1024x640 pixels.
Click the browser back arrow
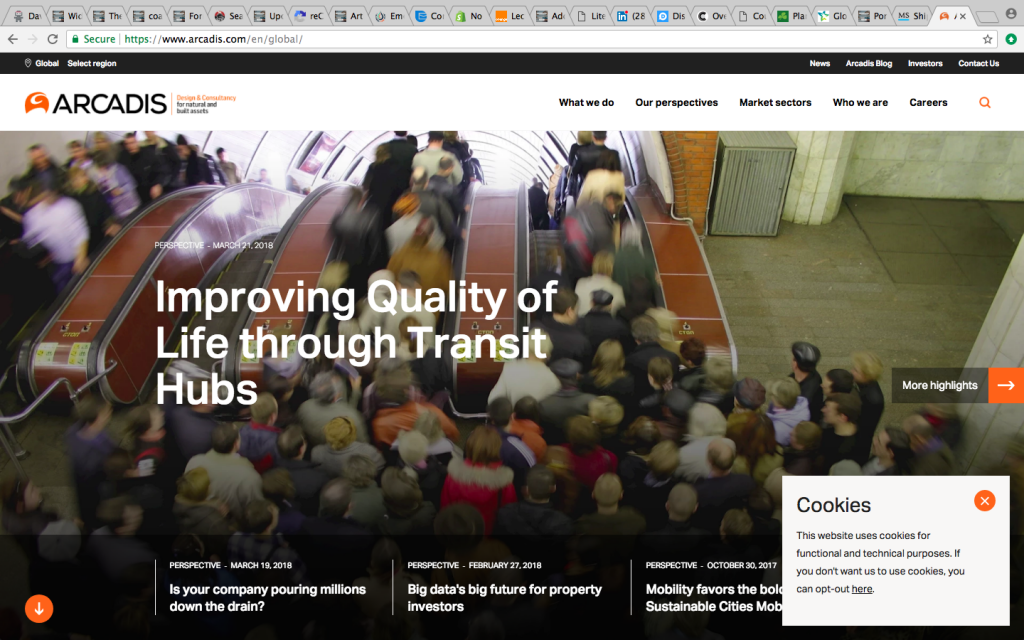pyautogui.click(x=12, y=39)
